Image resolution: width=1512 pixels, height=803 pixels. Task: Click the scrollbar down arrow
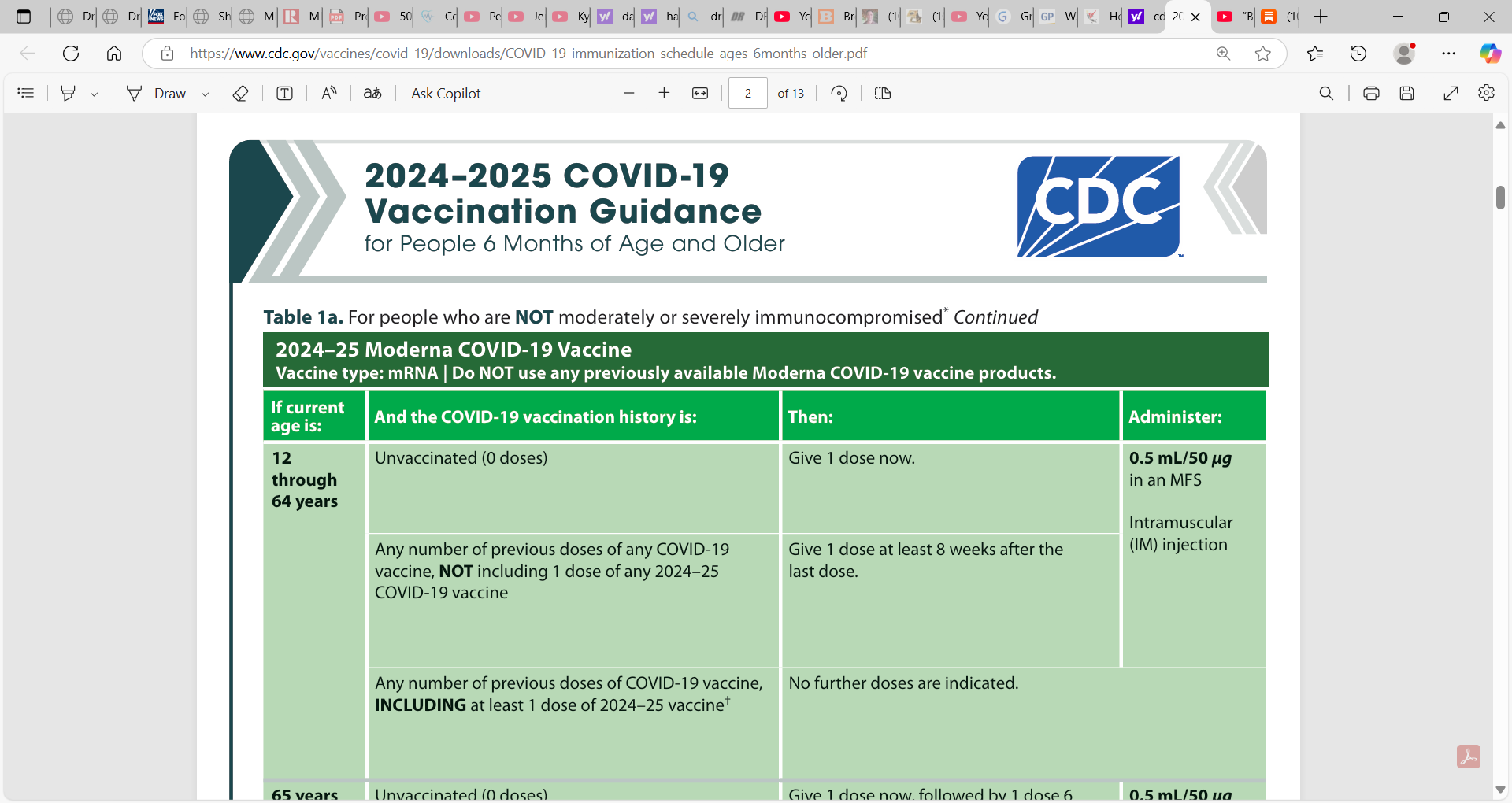point(1501,789)
